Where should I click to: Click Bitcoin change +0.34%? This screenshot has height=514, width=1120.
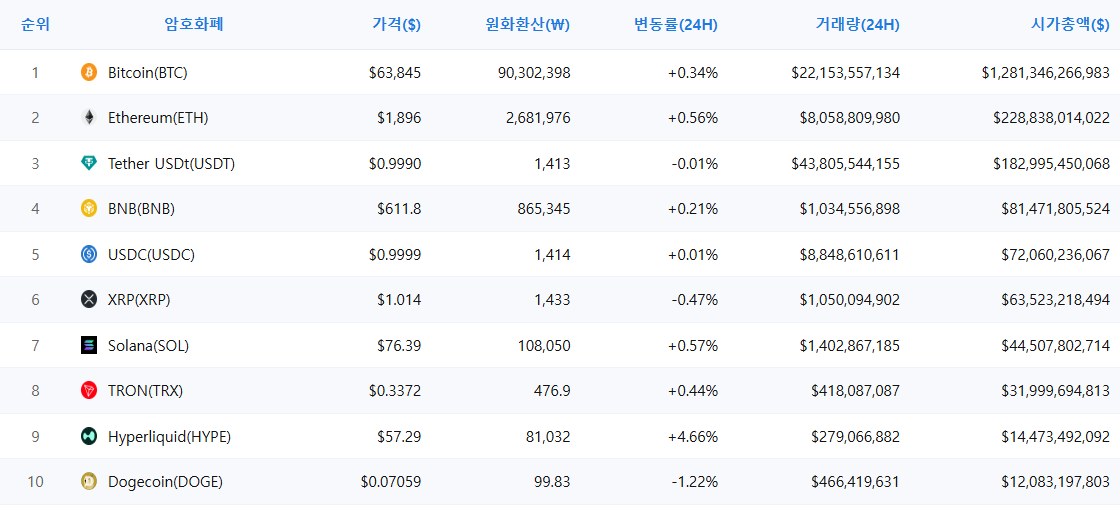693,72
